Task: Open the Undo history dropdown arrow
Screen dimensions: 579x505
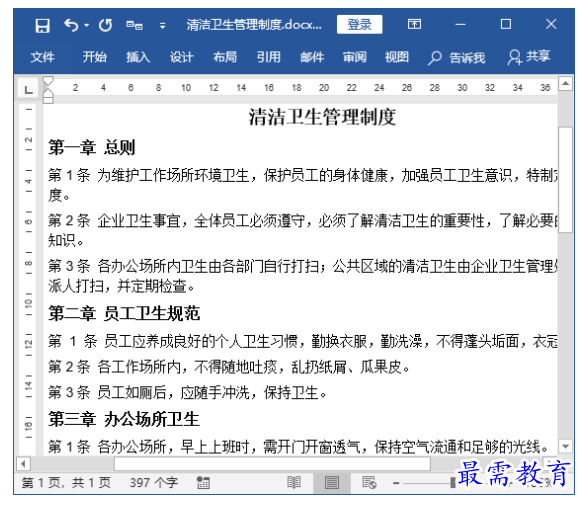Action: coord(86,25)
